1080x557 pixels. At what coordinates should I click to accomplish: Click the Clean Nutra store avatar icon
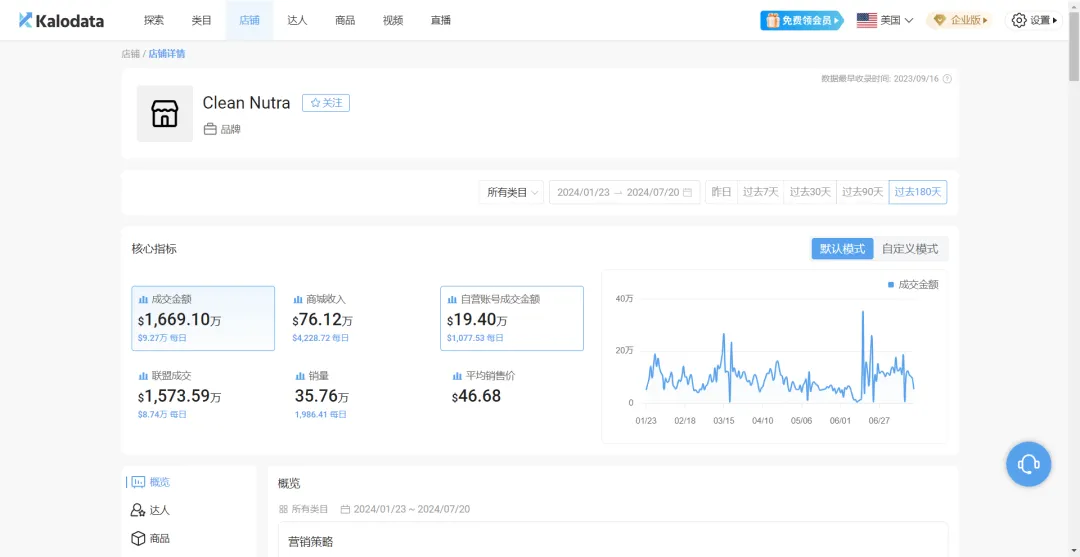pyautogui.click(x=165, y=114)
